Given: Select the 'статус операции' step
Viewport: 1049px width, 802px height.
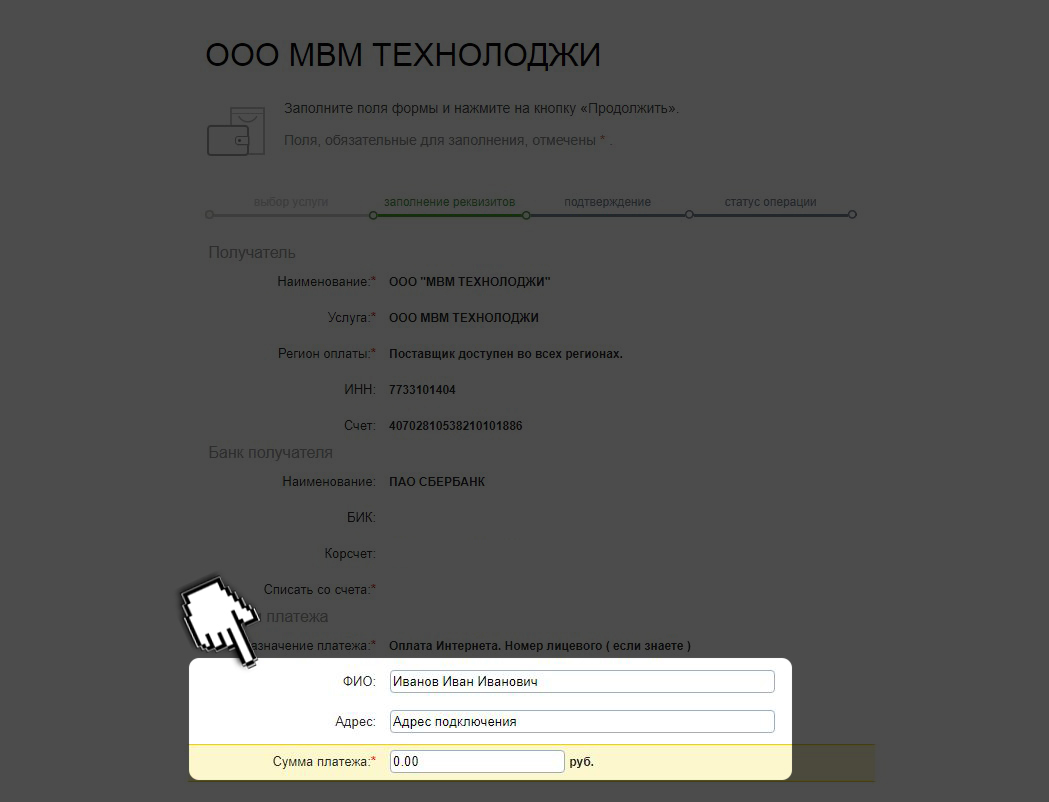Looking at the screenshot, I should point(770,202).
